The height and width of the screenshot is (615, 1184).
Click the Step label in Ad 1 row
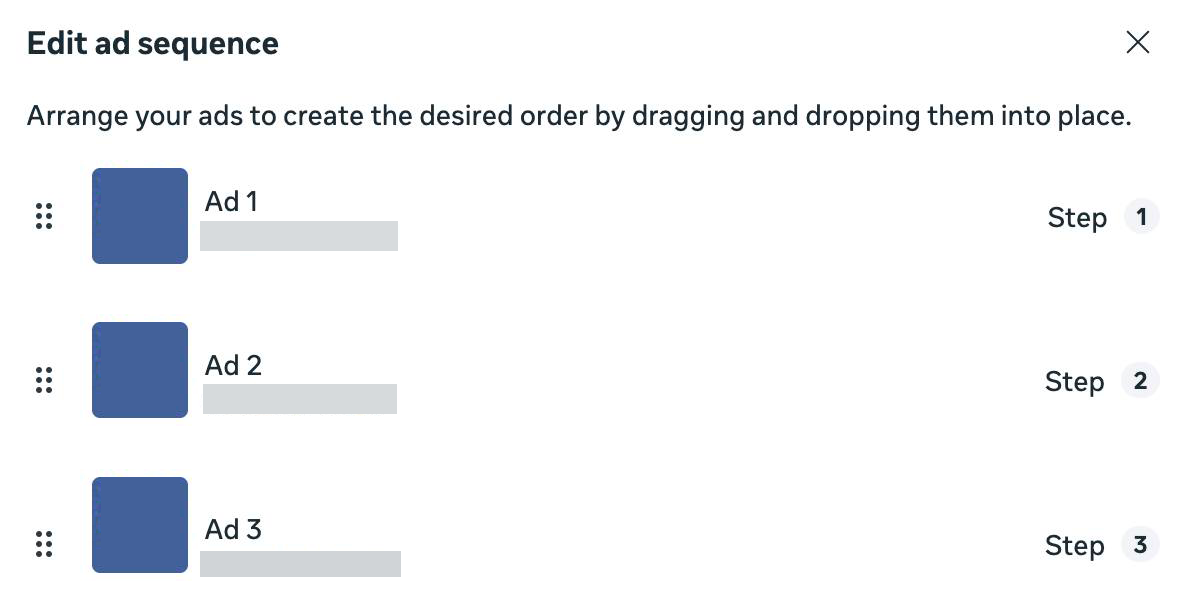(x=1077, y=218)
